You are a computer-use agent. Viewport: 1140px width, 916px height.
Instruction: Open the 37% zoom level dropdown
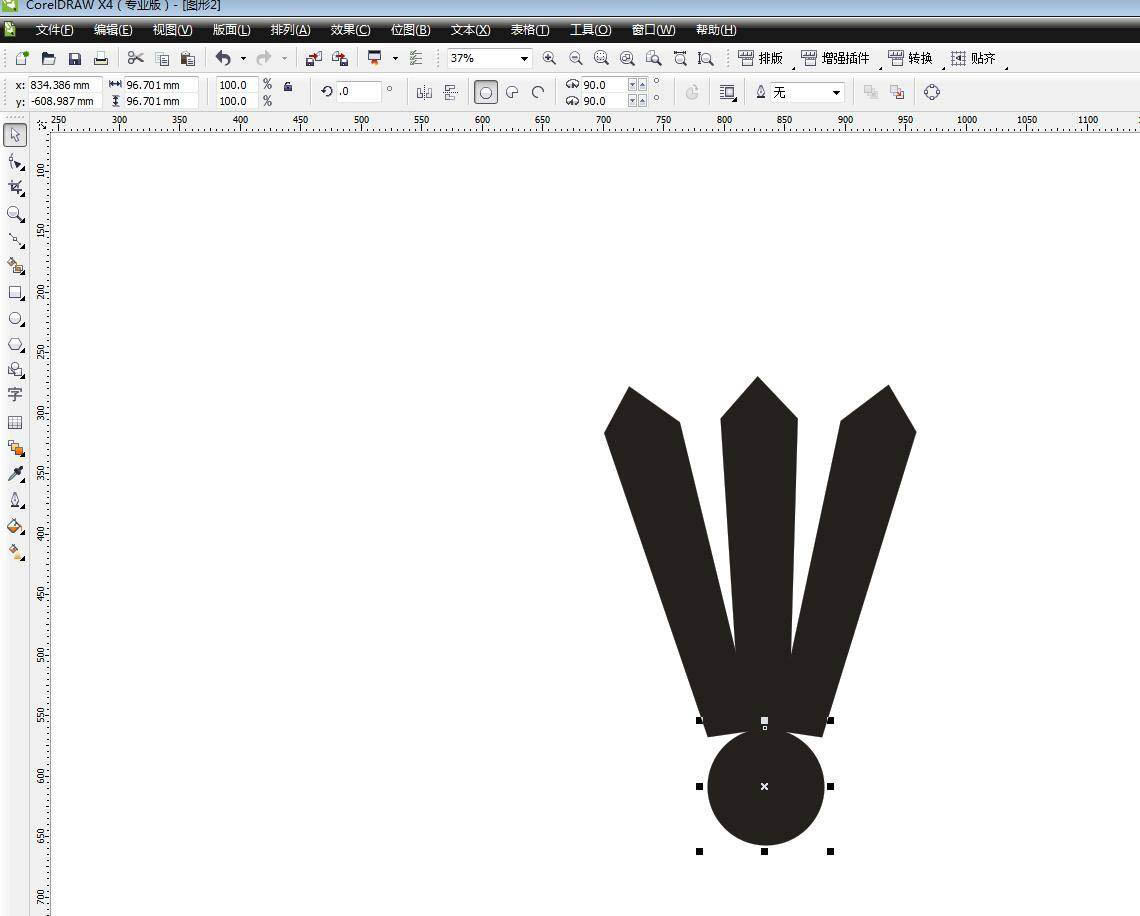(523, 59)
